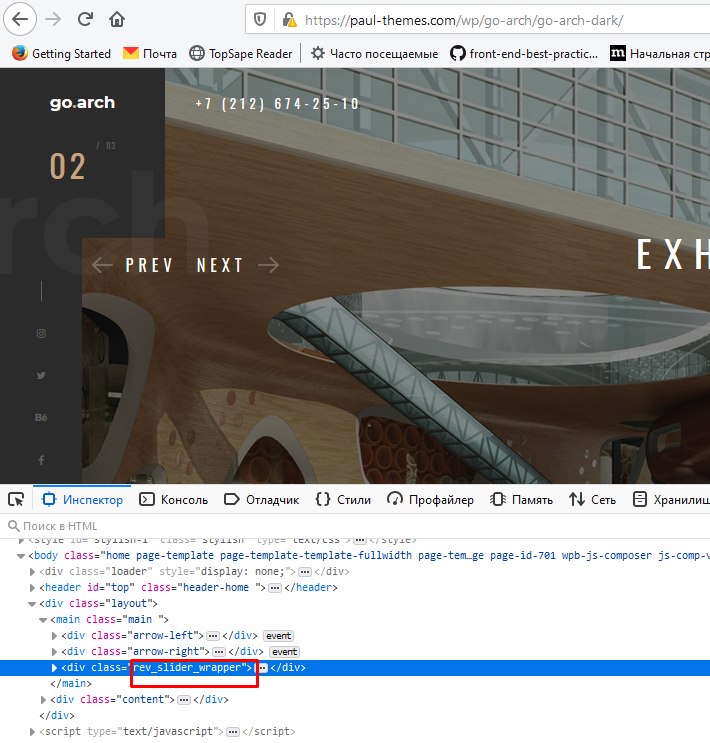
Task: Click the event badge on arrow-left row
Action: (278, 636)
